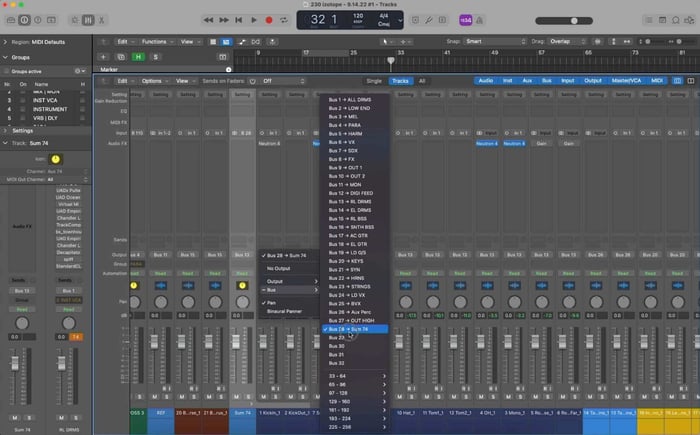This screenshot has width=700, height=435.
Task: Open the Library panel icon
Action: click(11, 20)
